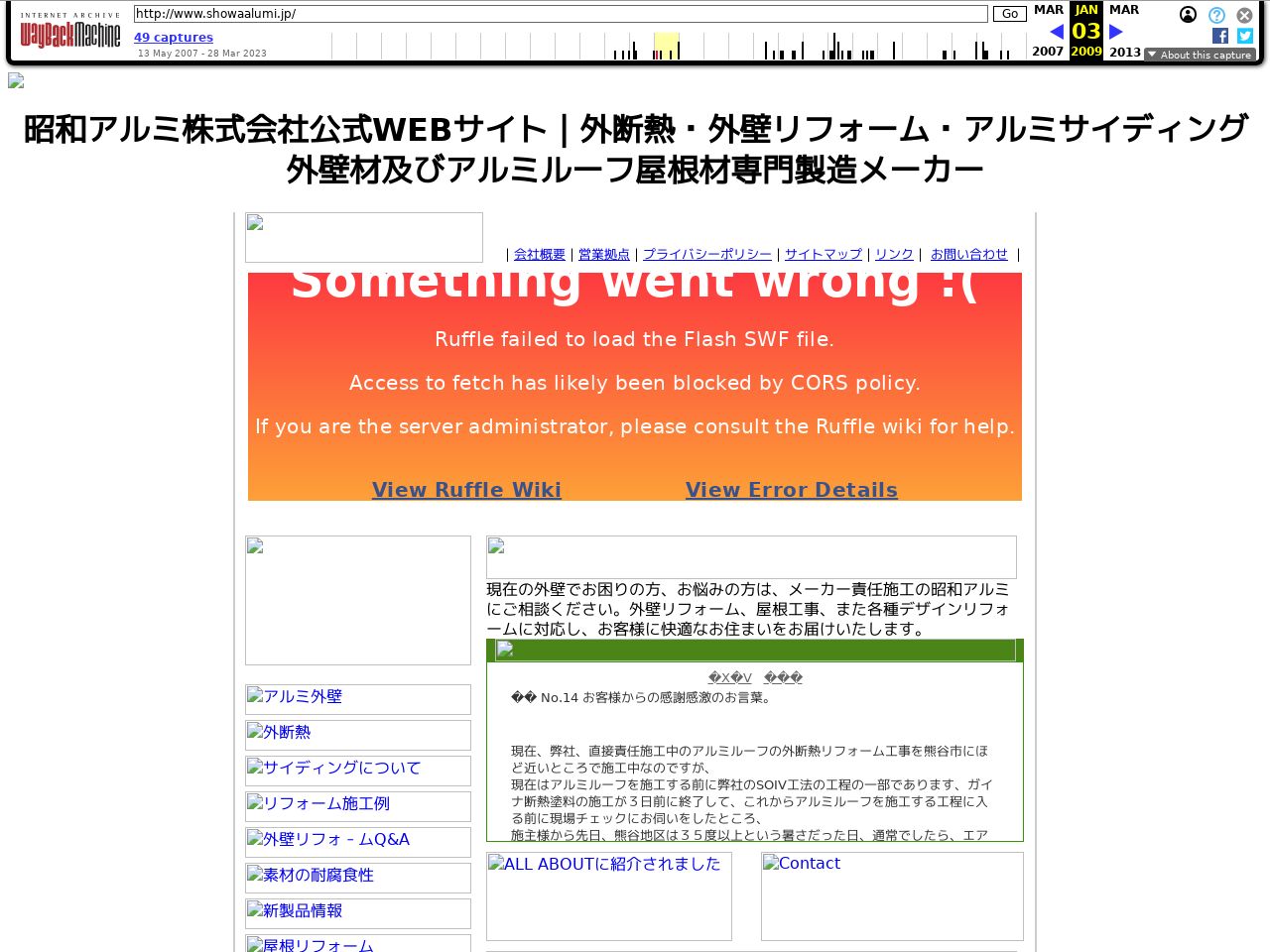
Task: Share capture on Twitter
Action: click(1245, 36)
